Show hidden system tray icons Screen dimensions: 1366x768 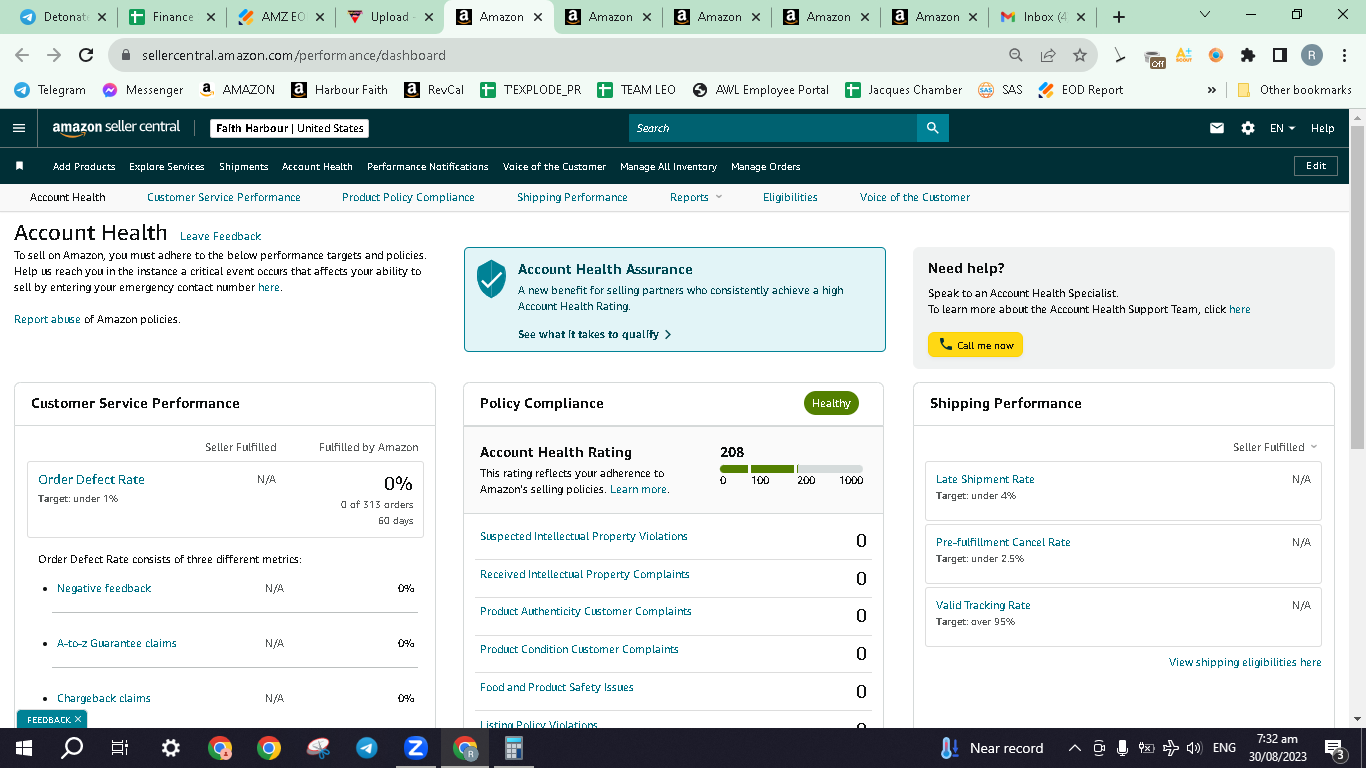[1075, 748]
